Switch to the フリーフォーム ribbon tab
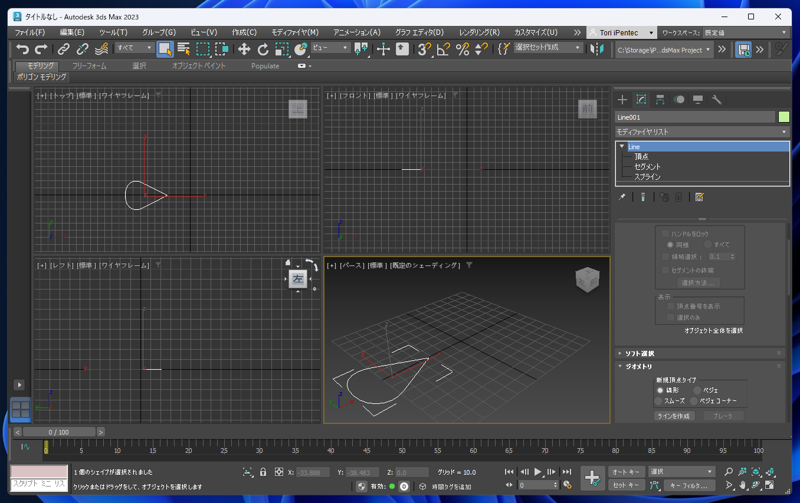Viewport: 800px width, 503px height. (89, 66)
